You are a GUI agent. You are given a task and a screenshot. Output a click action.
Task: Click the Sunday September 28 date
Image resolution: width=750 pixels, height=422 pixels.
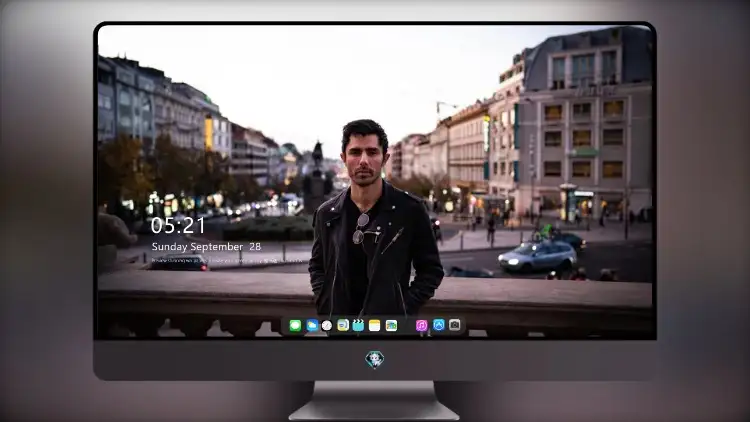coord(206,247)
